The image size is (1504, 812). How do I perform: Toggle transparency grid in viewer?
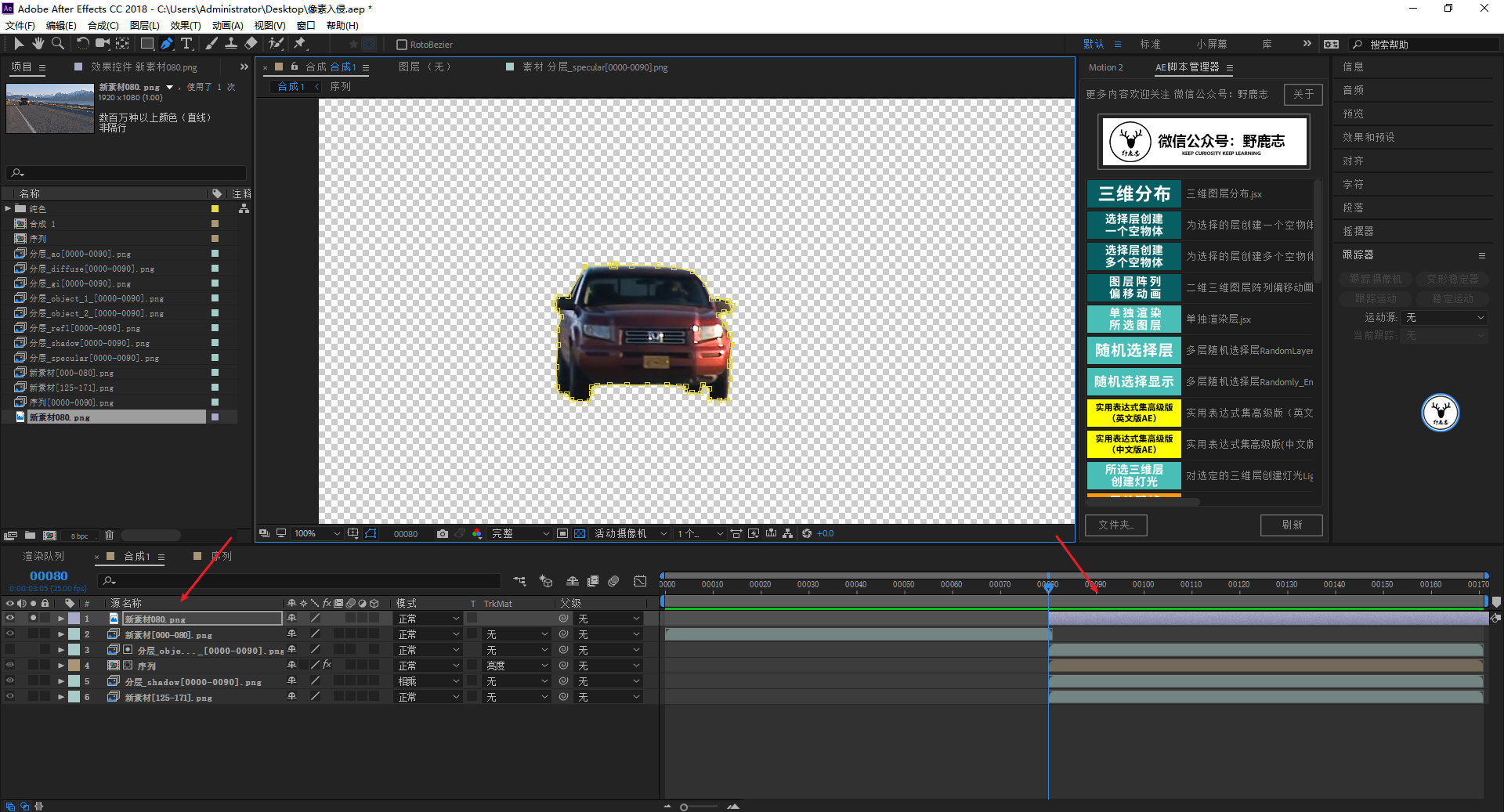tap(580, 534)
